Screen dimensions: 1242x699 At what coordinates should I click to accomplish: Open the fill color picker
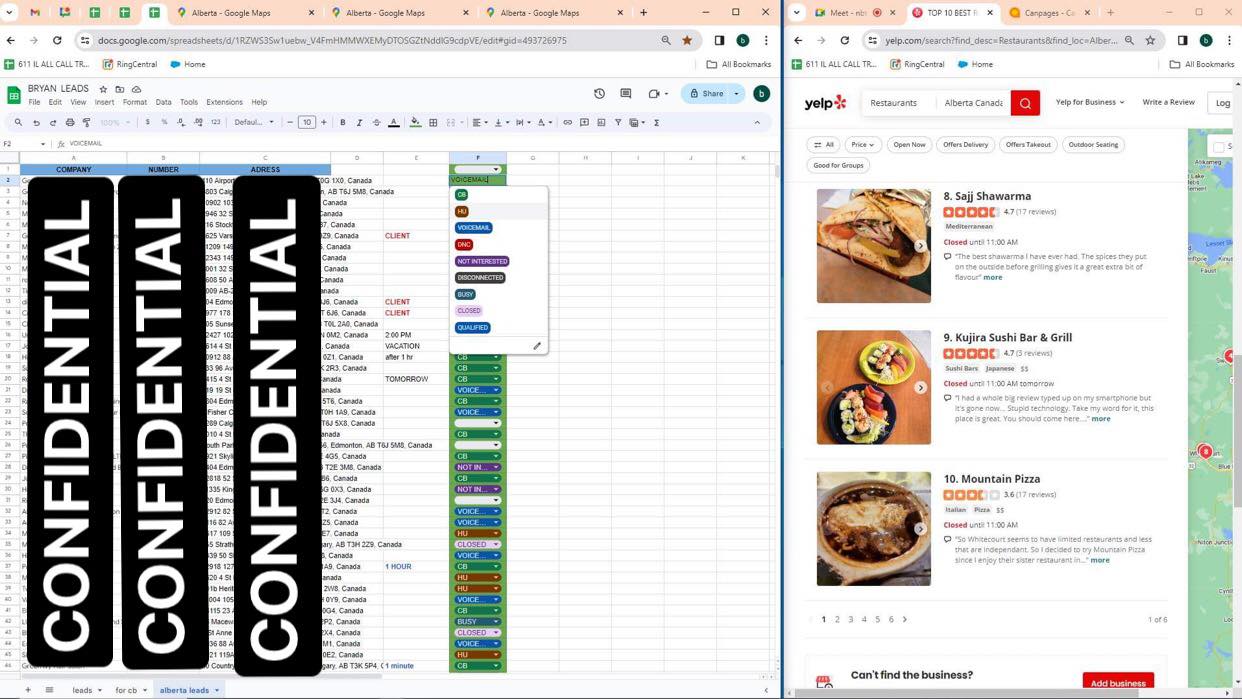coord(416,122)
